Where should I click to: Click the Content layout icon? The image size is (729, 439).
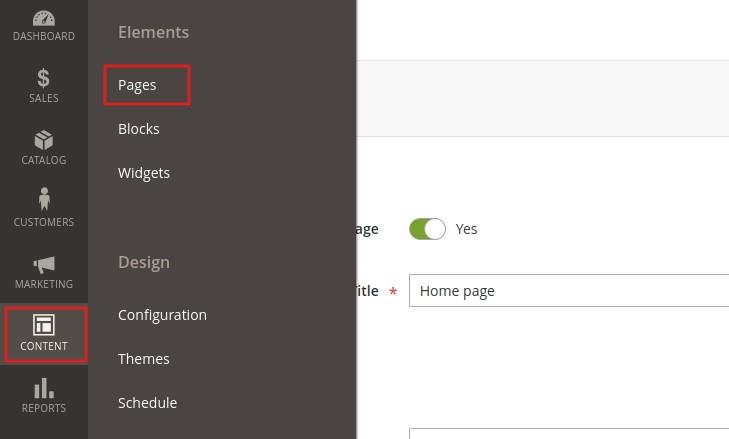coord(43,325)
